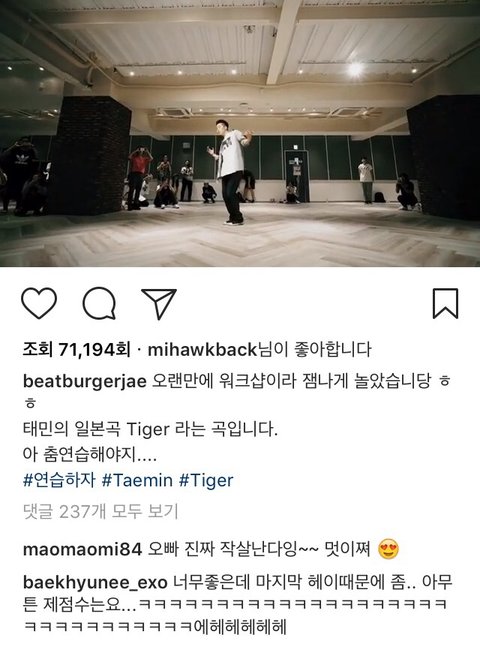This screenshot has height=650, width=480.
Task: Share post with paper plane icon
Action: [x=159, y=303]
